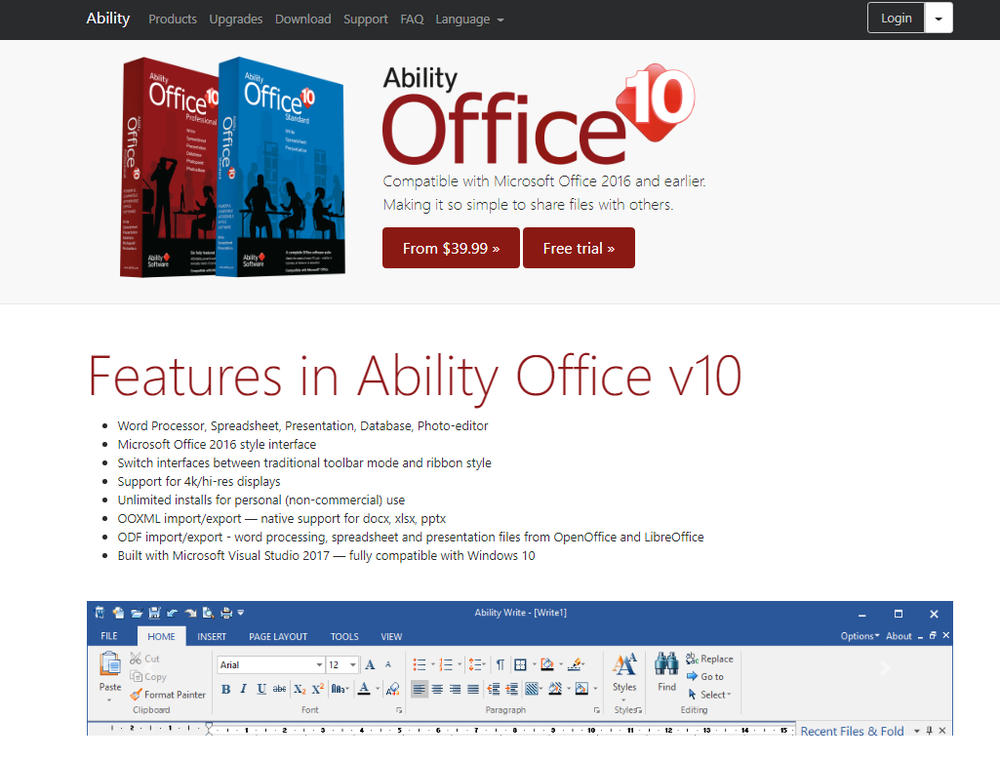Screen dimensions: 1000x759
Task: Toggle Subscript formatting
Action: pos(300,689)
